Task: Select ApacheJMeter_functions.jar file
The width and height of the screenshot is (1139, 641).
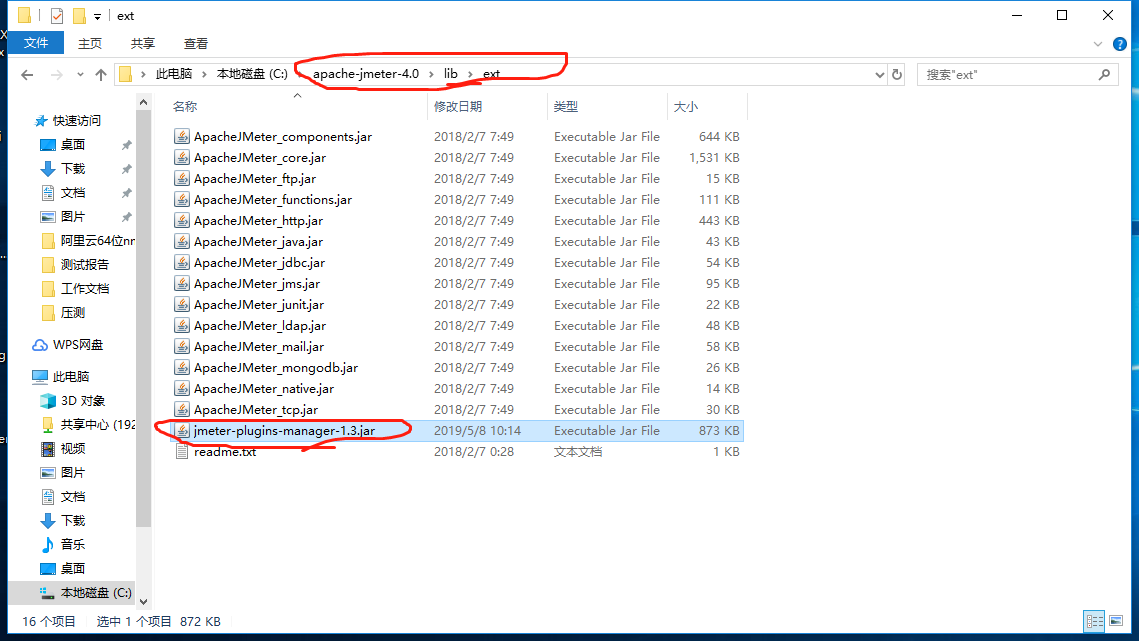Action: click(272, 200)
